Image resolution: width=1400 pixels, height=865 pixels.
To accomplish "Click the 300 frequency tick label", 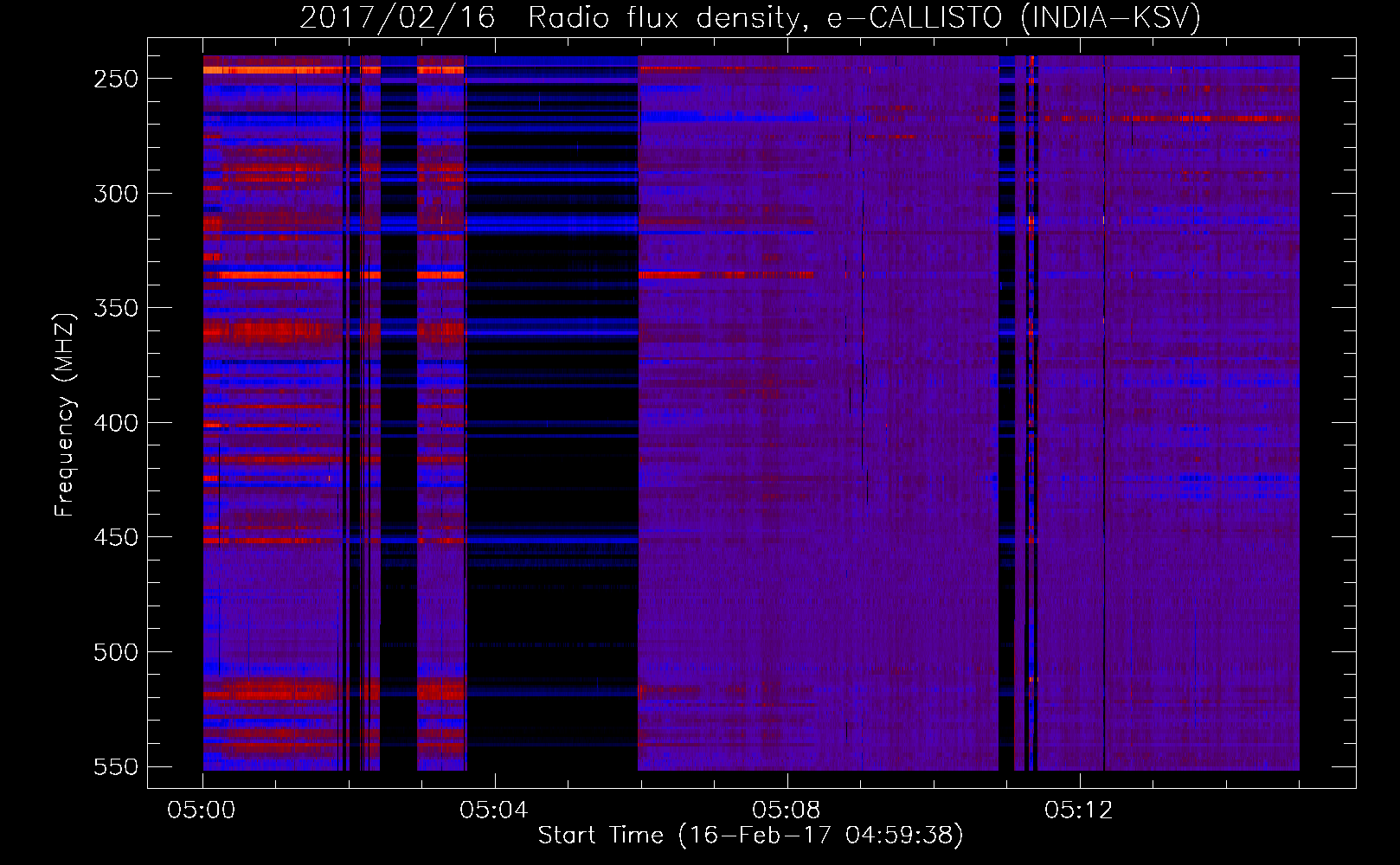I will 116,194.
